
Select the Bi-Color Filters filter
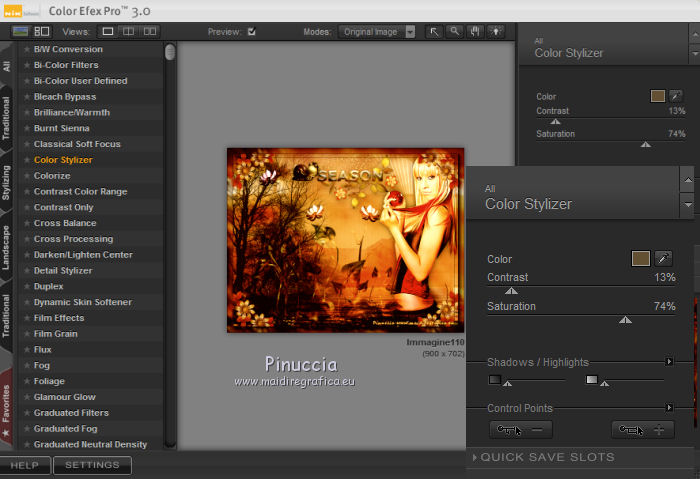coord(66,65)
